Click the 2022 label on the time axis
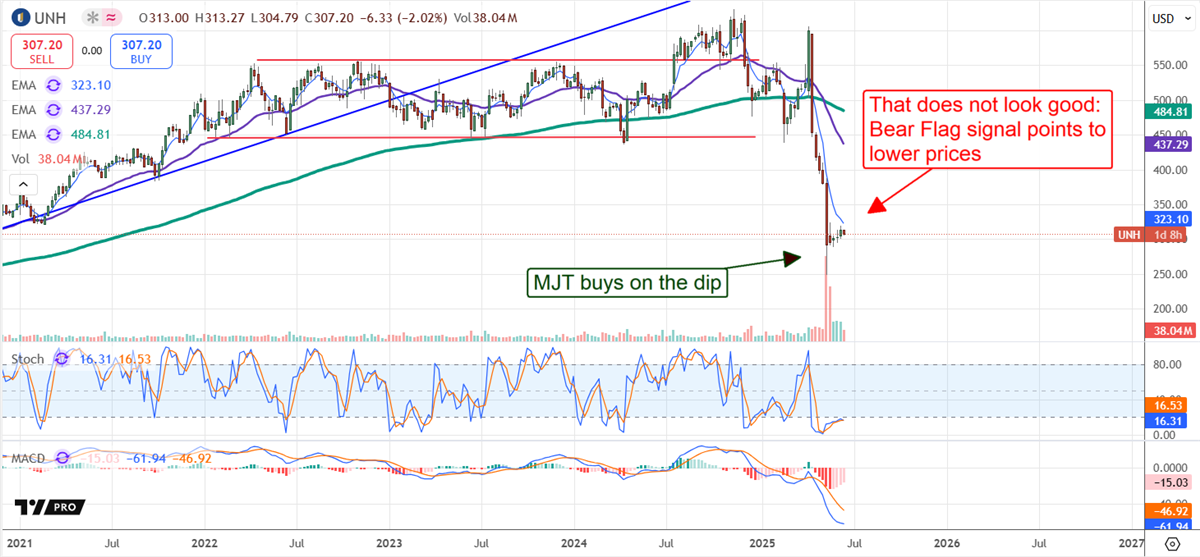The width and height of the screenshot is (1200, 557). click(204, 544)
